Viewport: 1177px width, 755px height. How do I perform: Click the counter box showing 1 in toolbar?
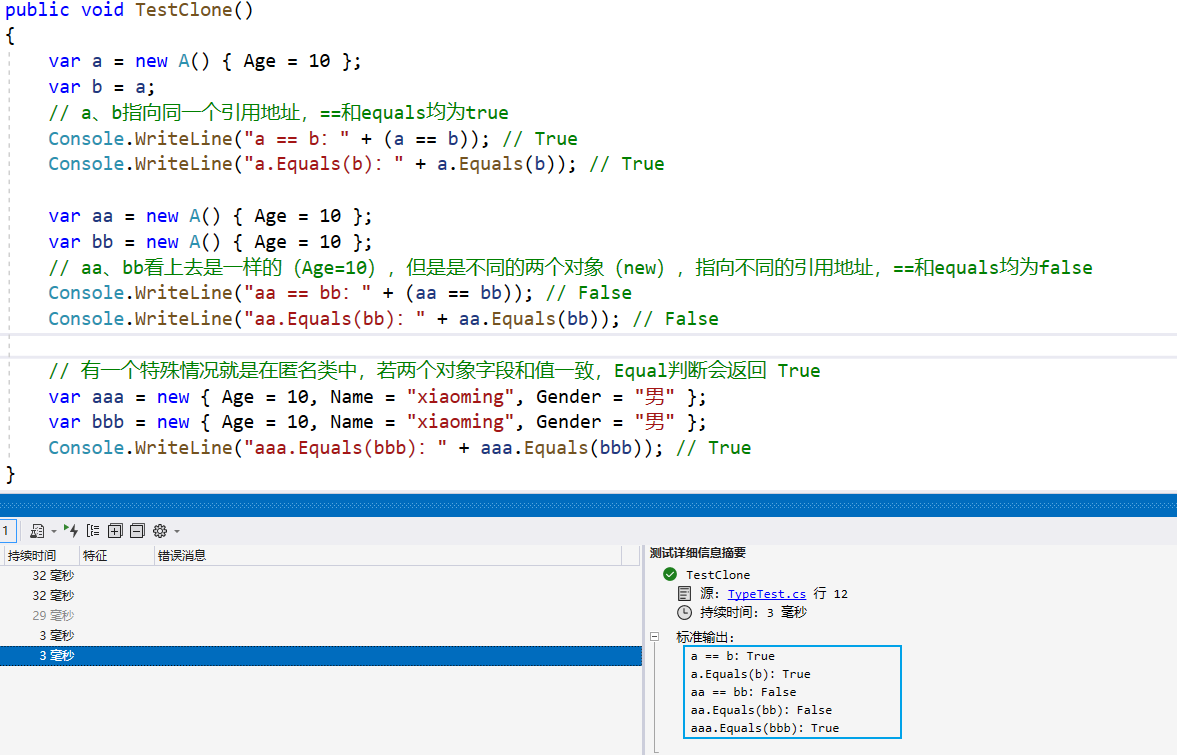tap(6, 531)
